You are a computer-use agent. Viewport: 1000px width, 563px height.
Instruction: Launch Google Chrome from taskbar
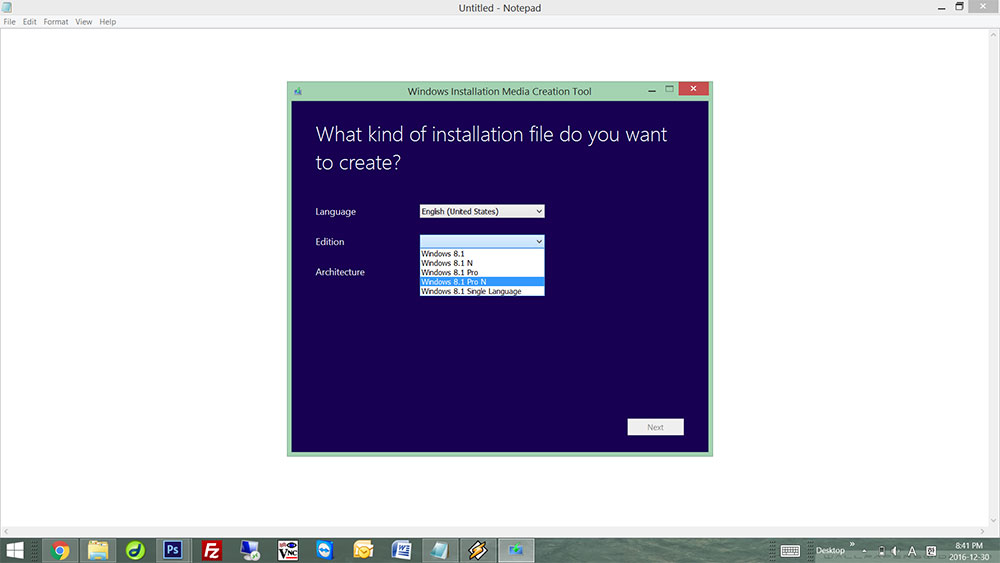coord(60,550)
